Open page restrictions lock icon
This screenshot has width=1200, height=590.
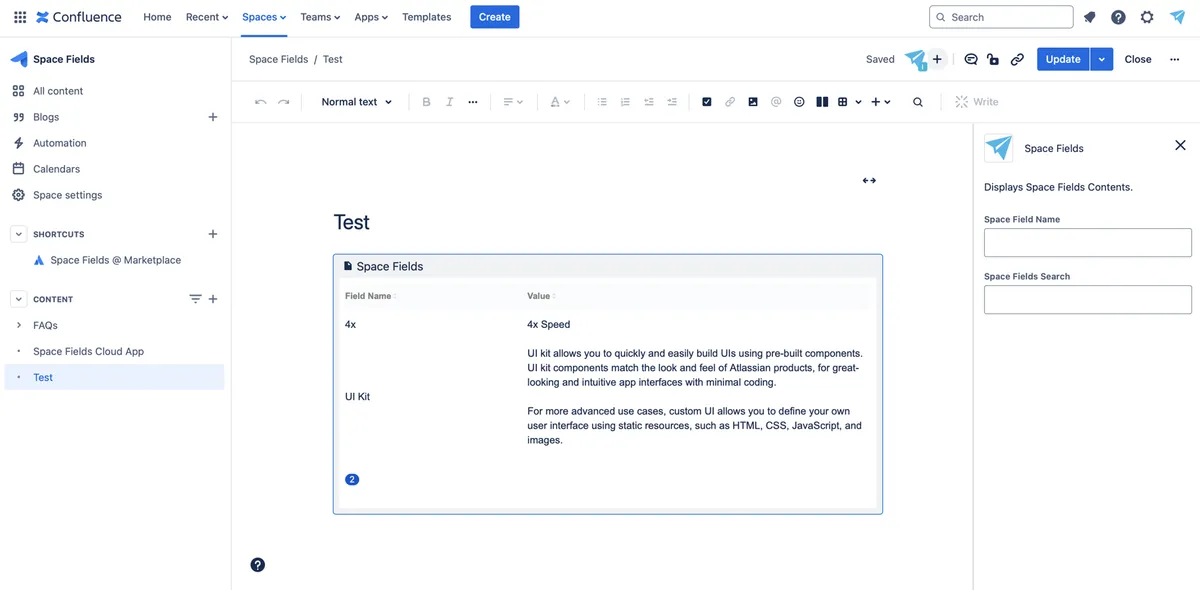(x=993, y=59)
